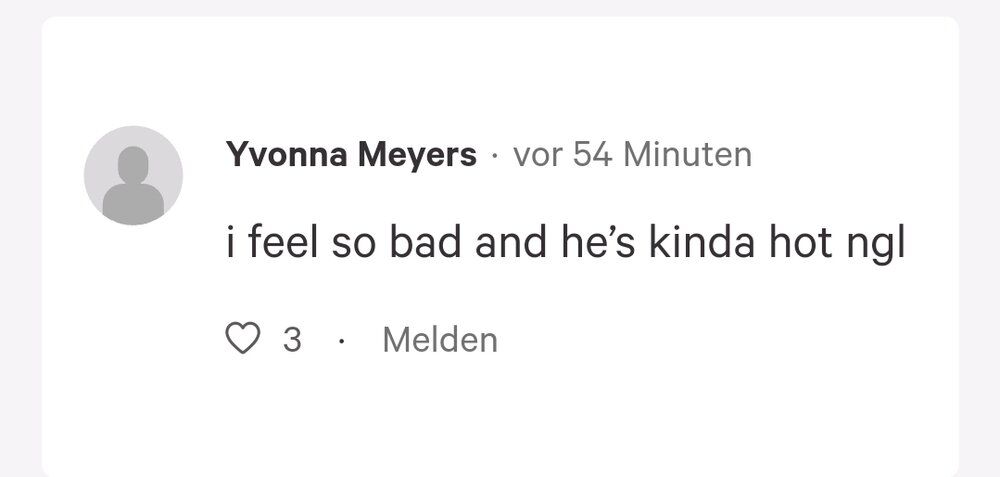Click the dot between name and timestamp
Screen dimensions: 1000x477
point(494,156)
